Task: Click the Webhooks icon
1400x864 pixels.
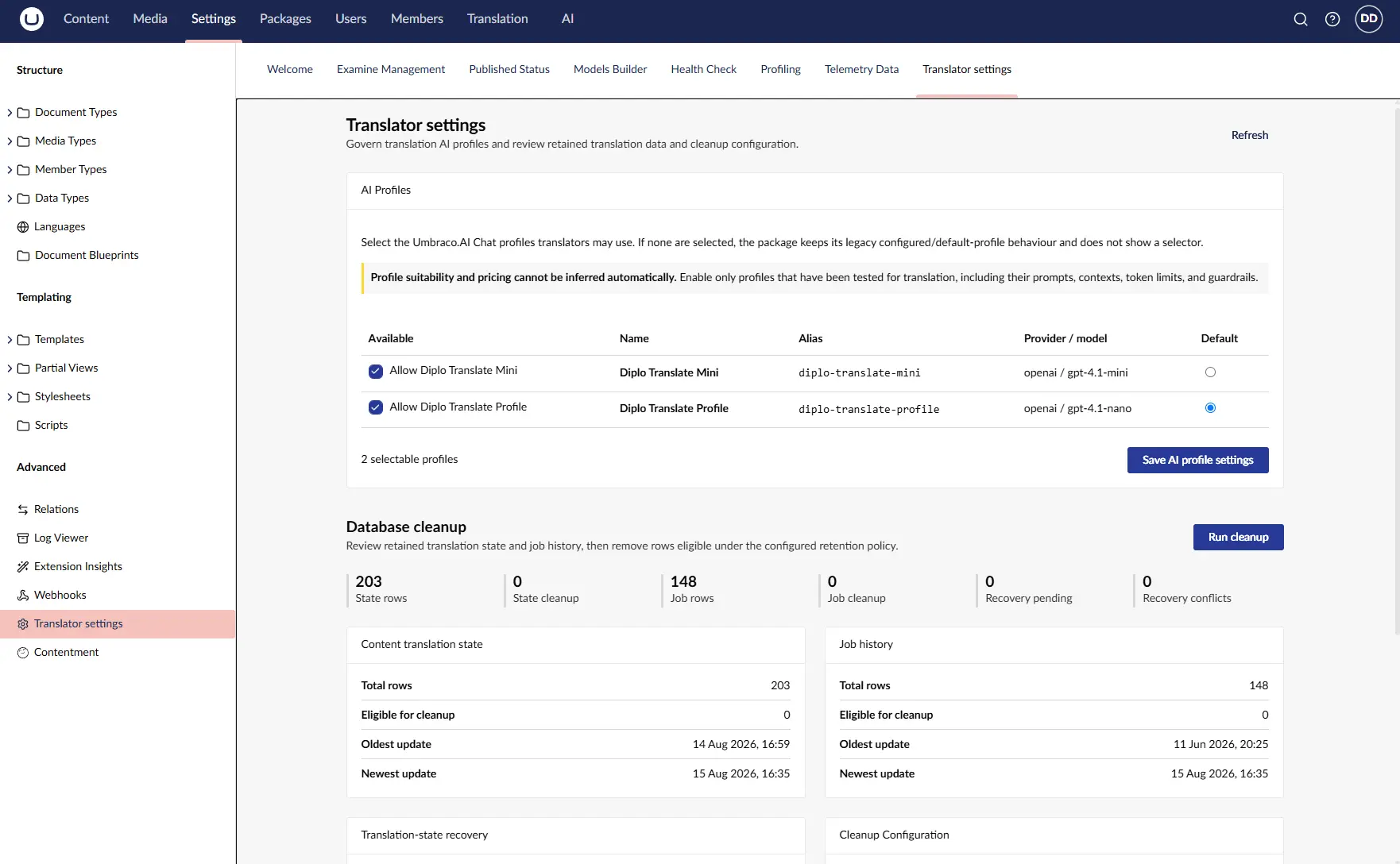Action: pos(23,596)
